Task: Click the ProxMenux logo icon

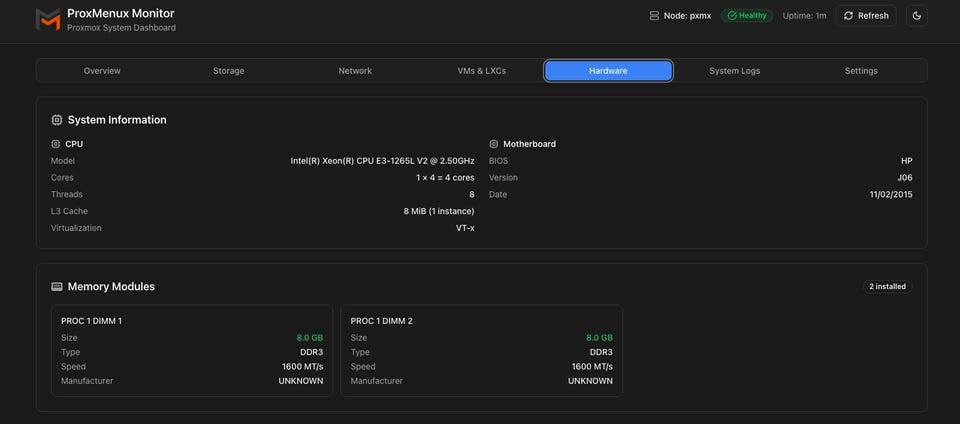Action: pos(48,20)
